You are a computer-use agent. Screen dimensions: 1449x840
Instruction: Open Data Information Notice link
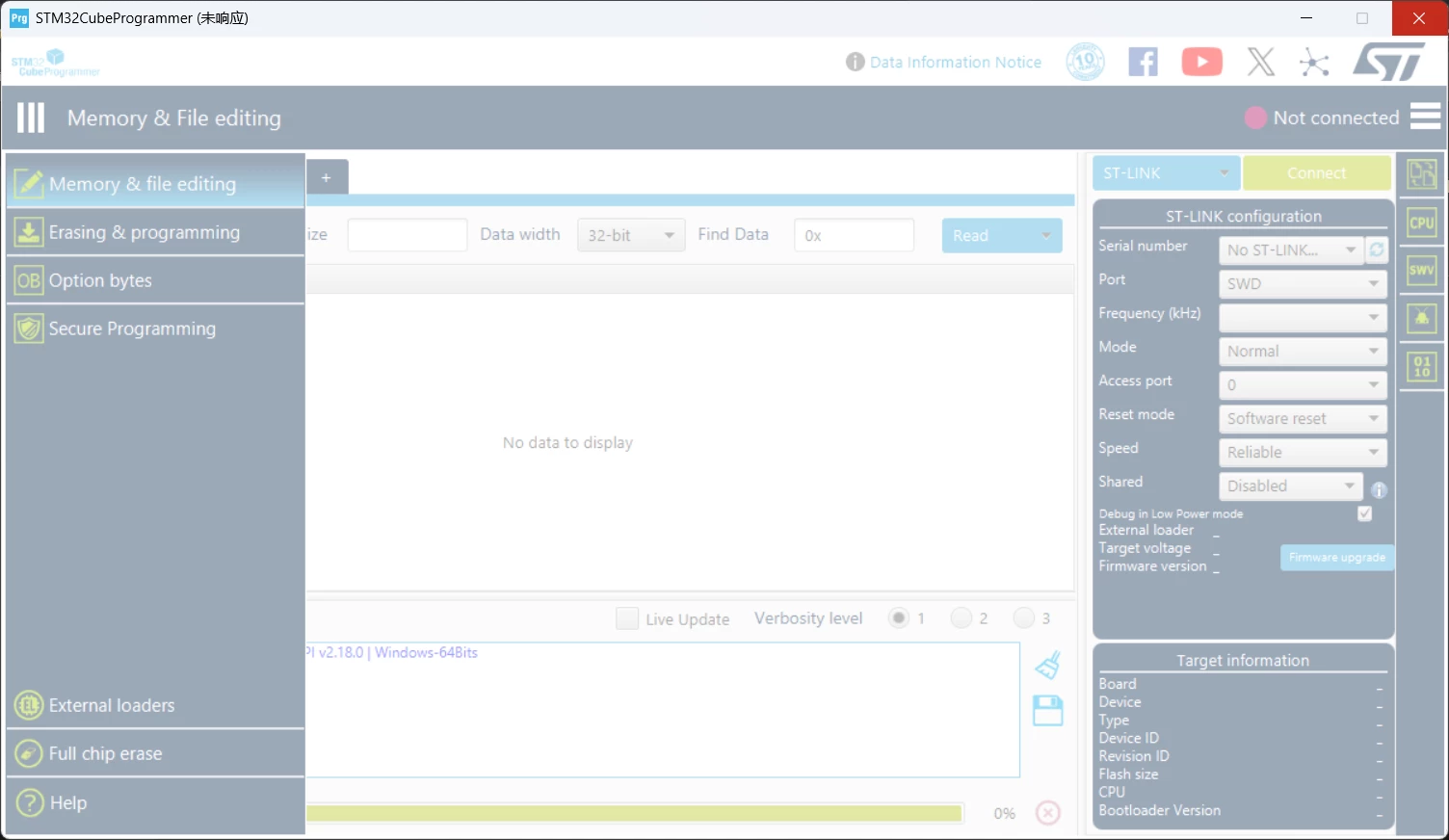(x=955, y=62)
